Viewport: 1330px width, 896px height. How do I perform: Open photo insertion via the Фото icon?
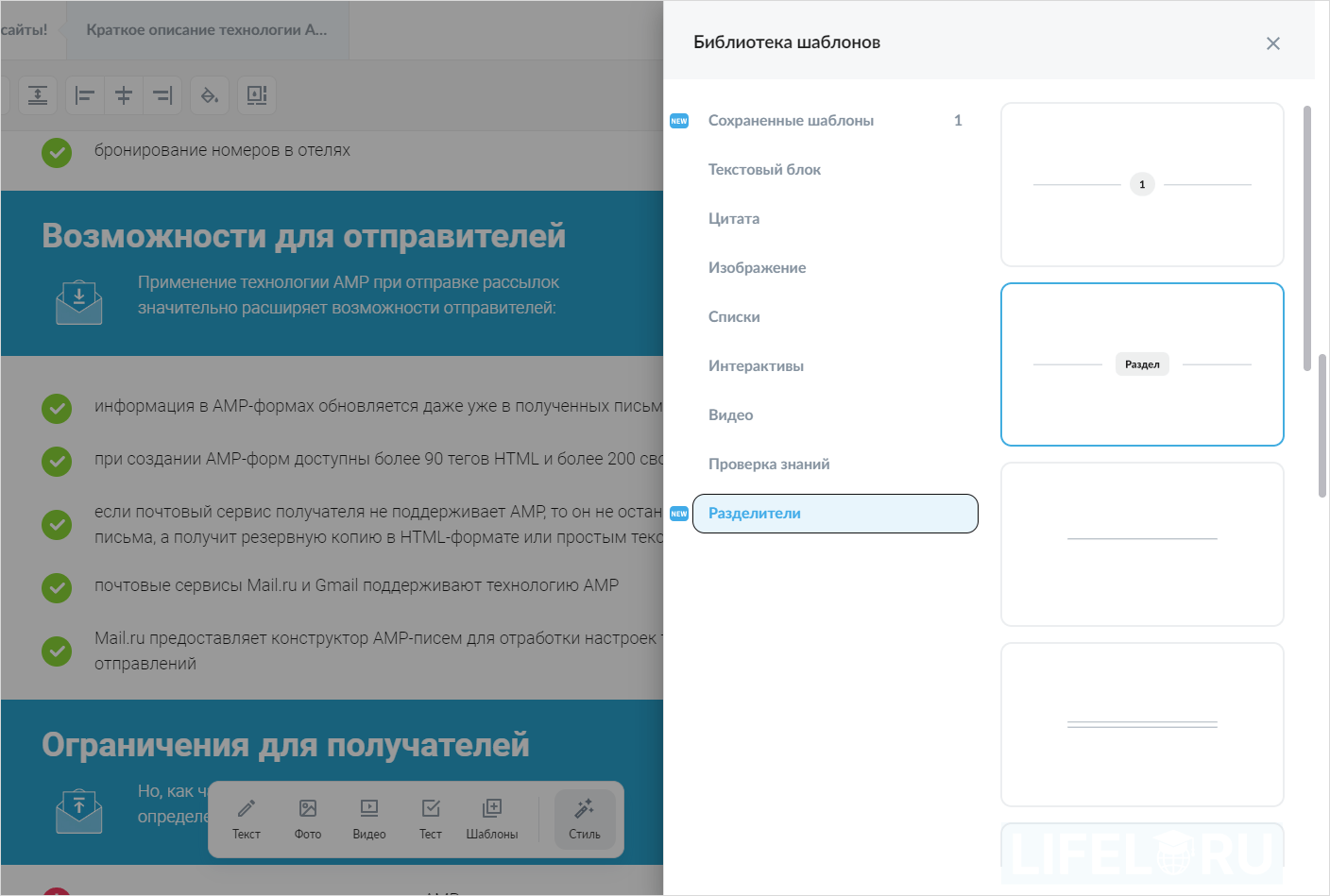tap(307, 818)
